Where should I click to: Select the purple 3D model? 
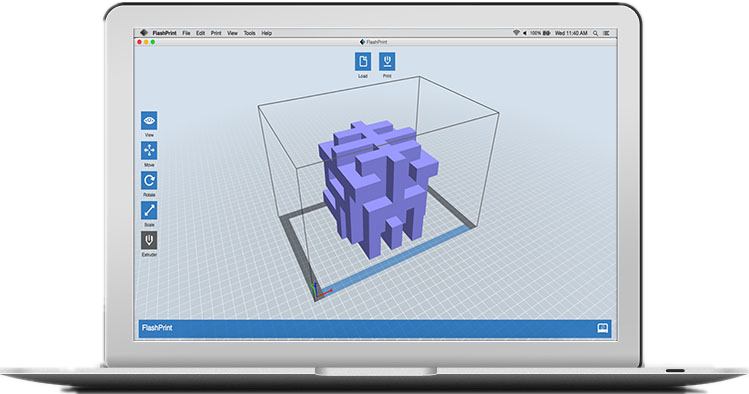click(377, 187)
